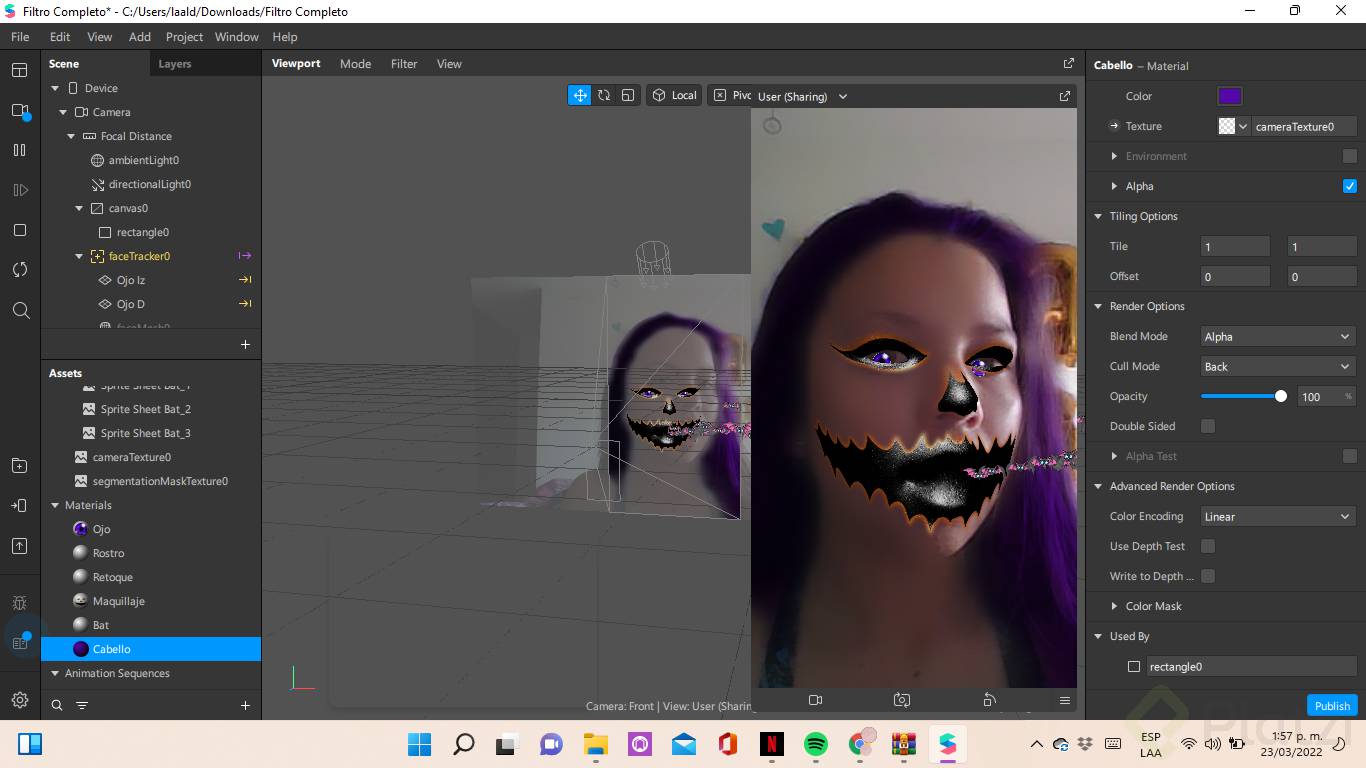Uncheck the Alpha checkbox
The height and width of the screenshot is (768, 1366).
point(1350,186)
